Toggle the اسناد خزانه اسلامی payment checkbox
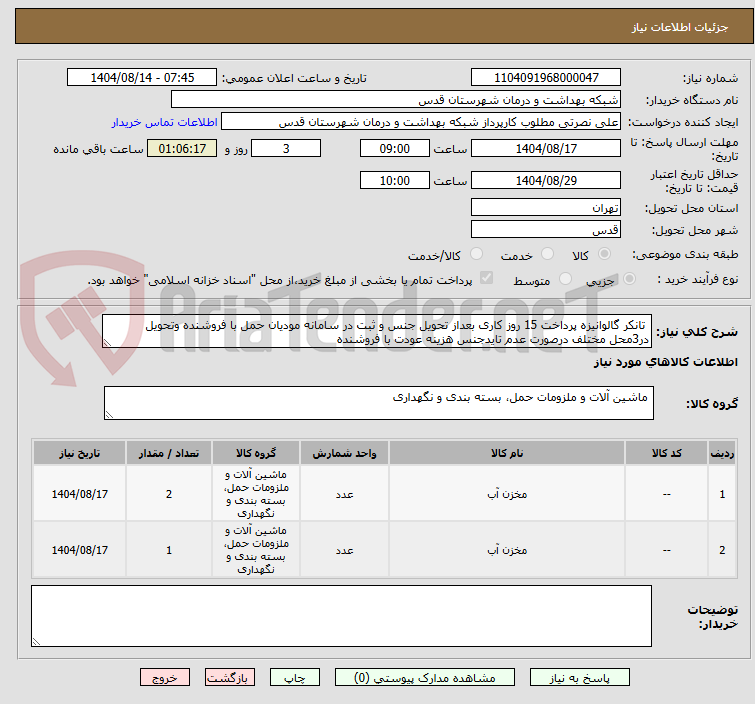The height and width of the screenshot is (704, 755). point(487,278)
